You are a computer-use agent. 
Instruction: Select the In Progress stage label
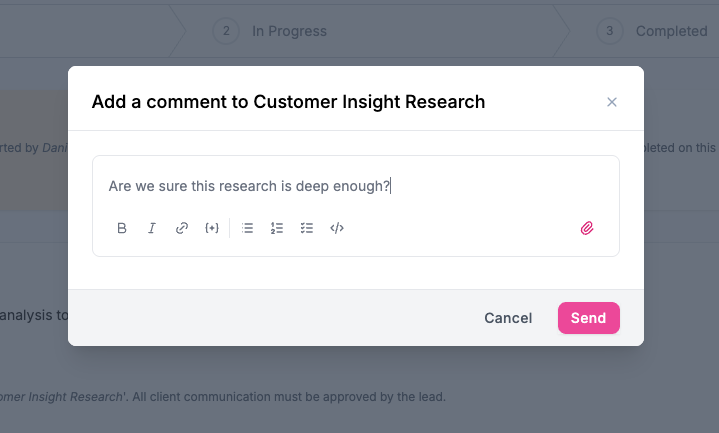(x=289, y=31)
